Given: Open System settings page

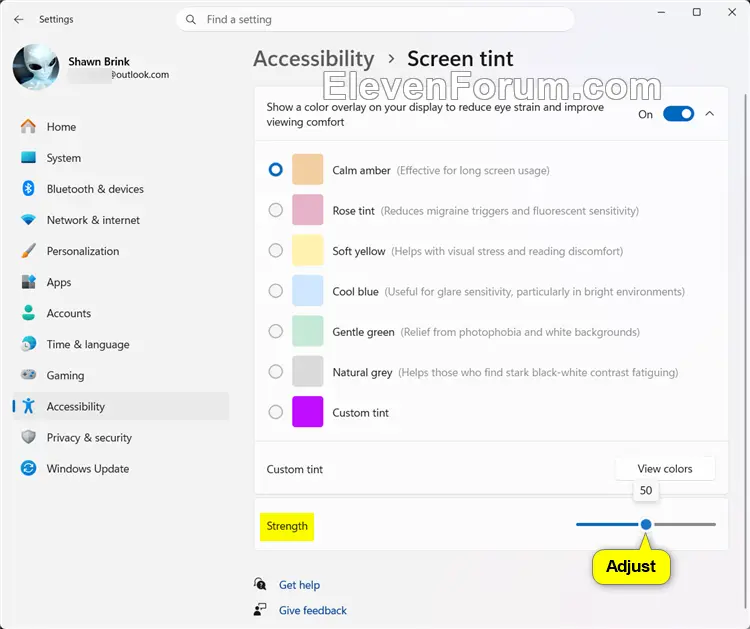Looking at the screenshot, I should click(x=121, y=158).
